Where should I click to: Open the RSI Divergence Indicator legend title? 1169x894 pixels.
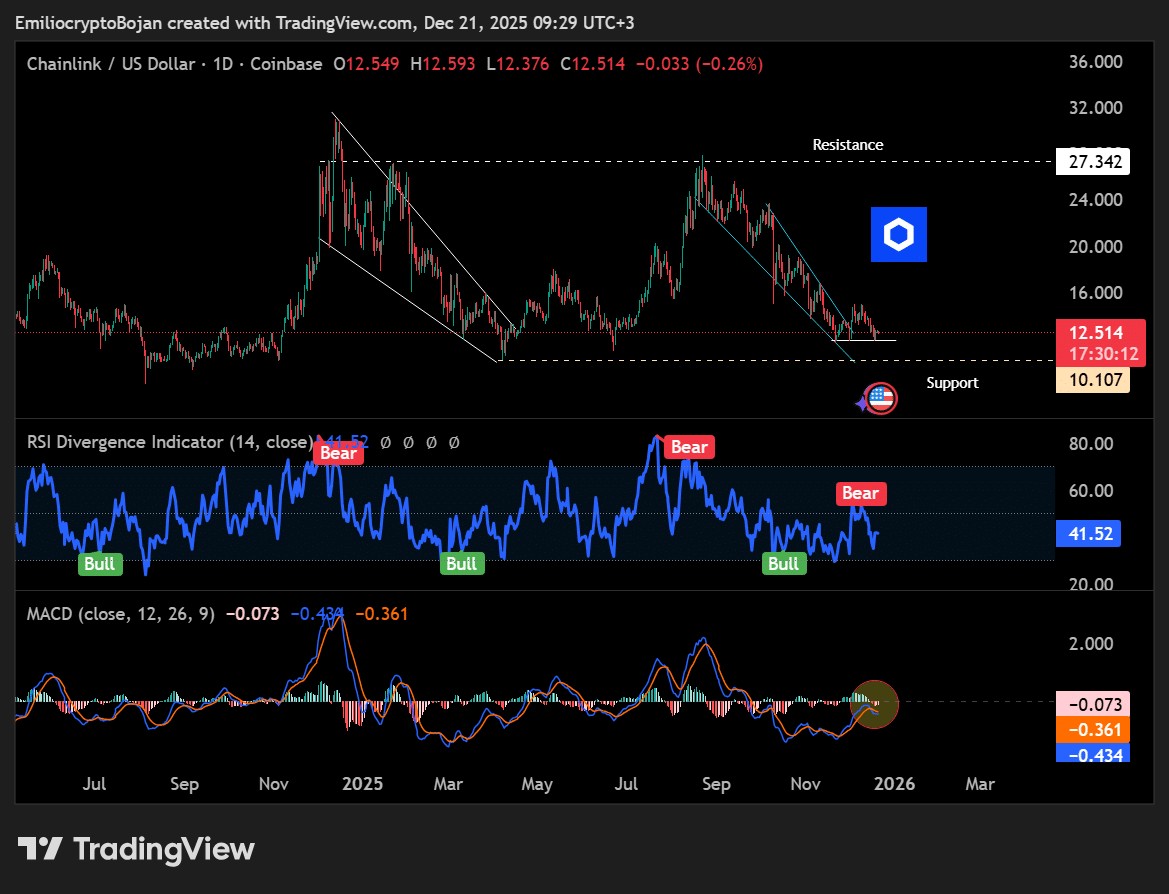point(168,442)
